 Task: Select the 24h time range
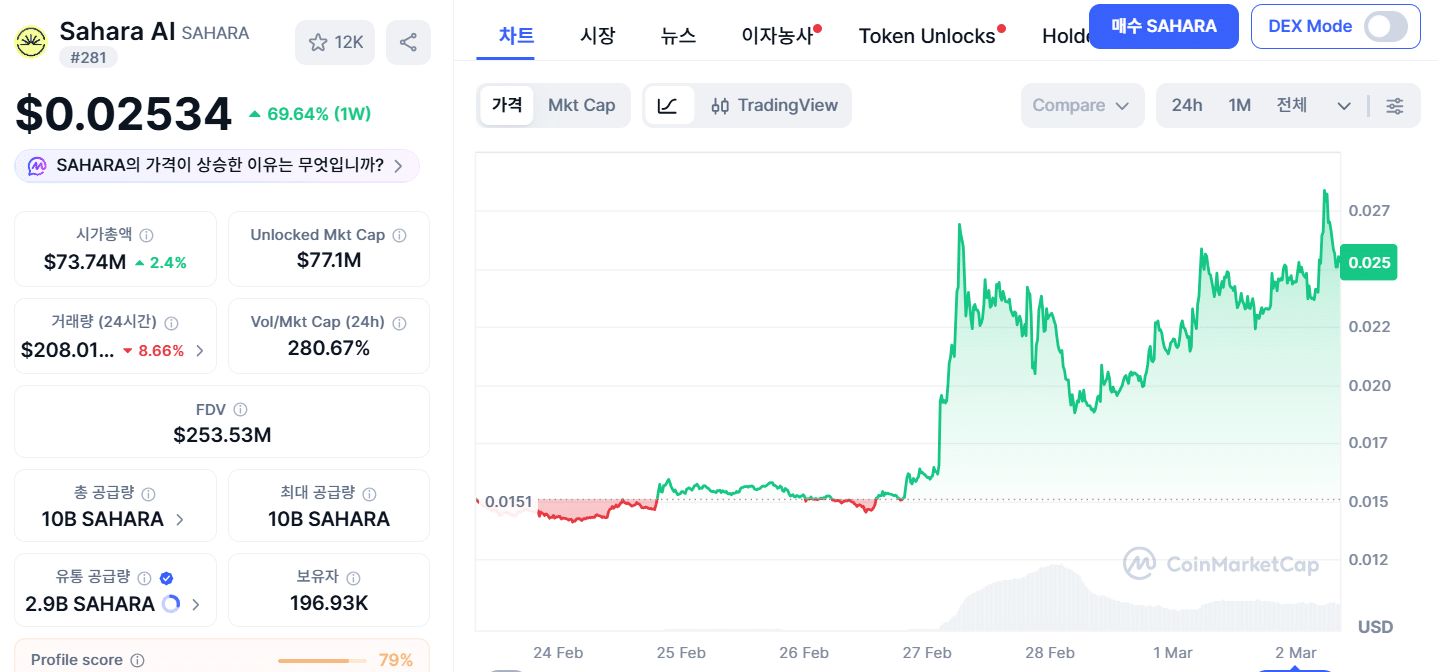(x=1186, y=104)
